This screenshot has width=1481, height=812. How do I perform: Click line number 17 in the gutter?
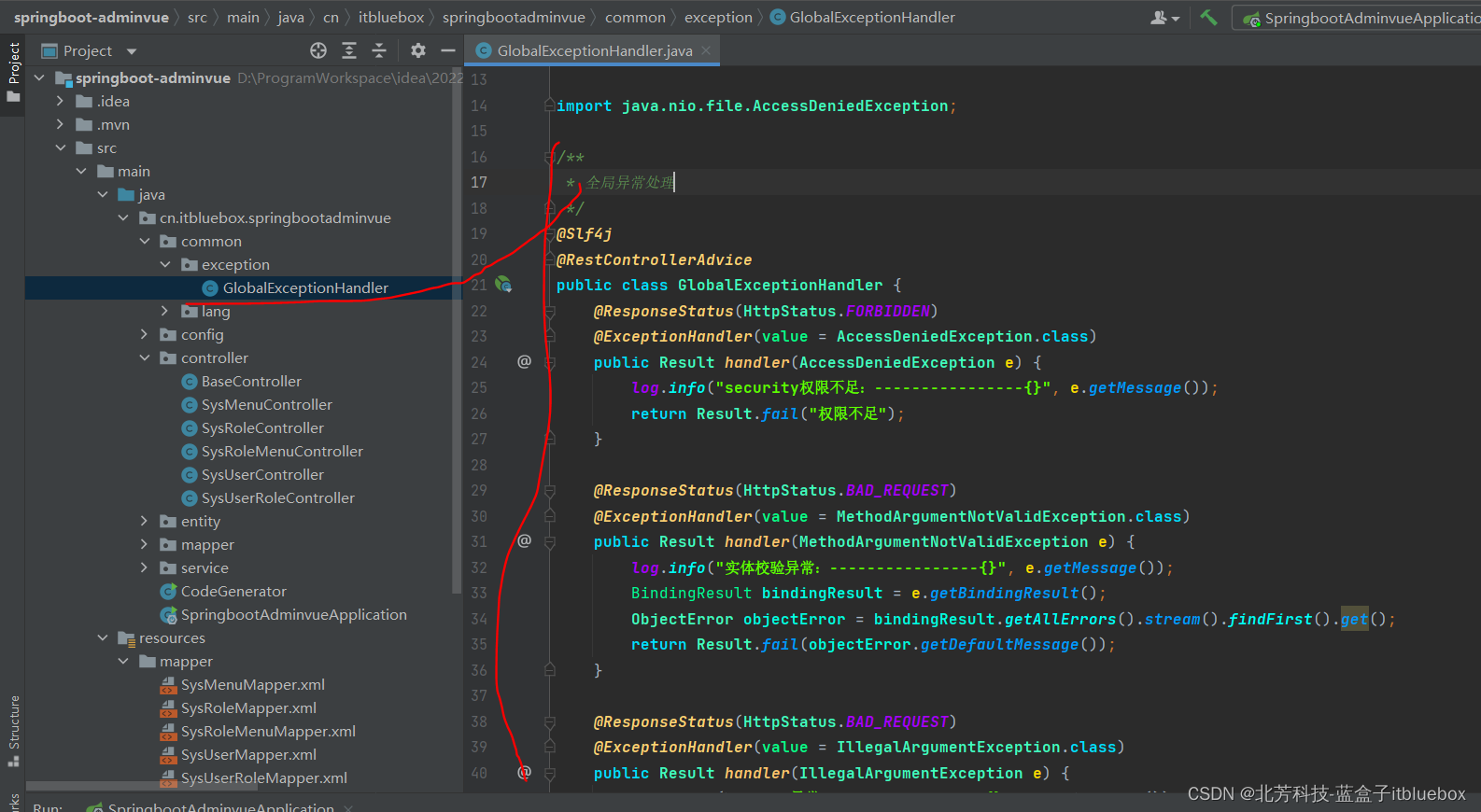pyautogui.click(x=479, y=182)
